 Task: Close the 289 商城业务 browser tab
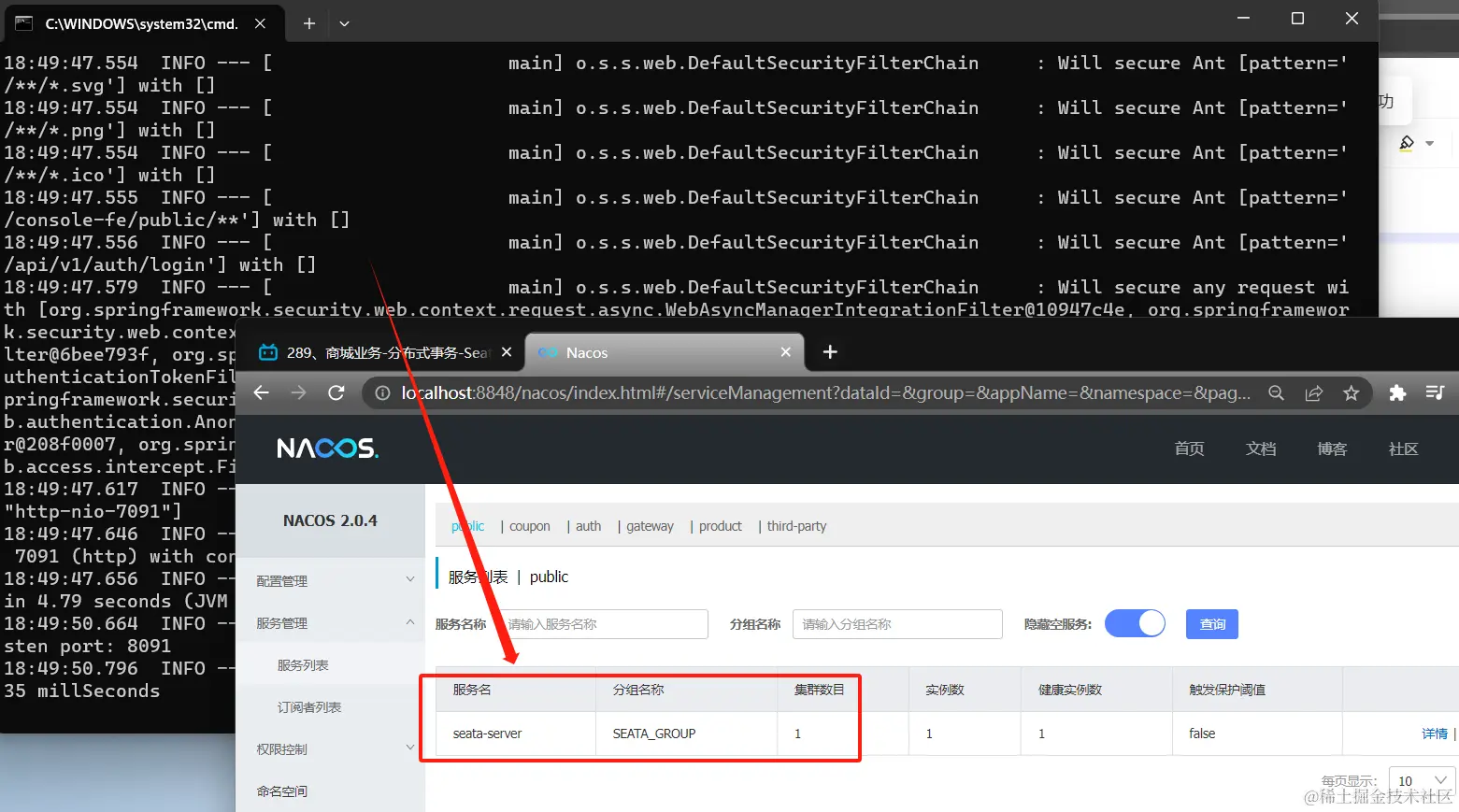(x=507, y=352)
